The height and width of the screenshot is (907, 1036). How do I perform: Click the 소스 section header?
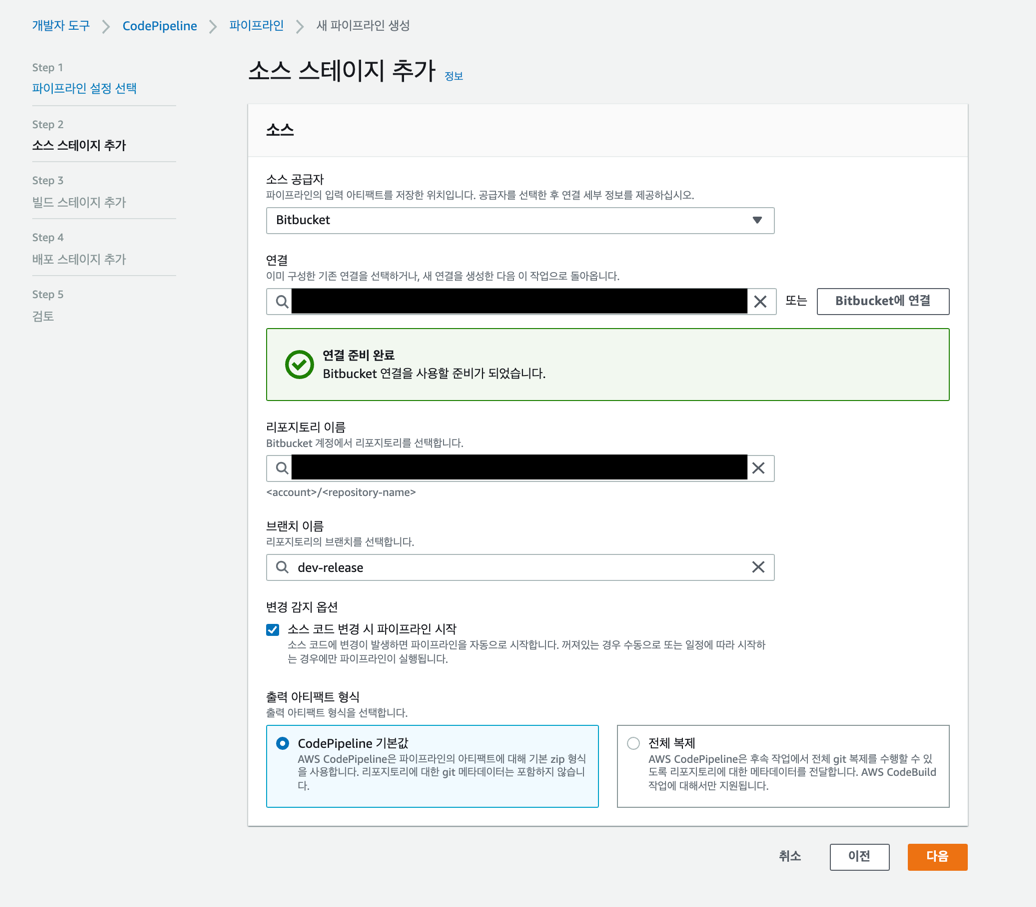coord(279,130)
